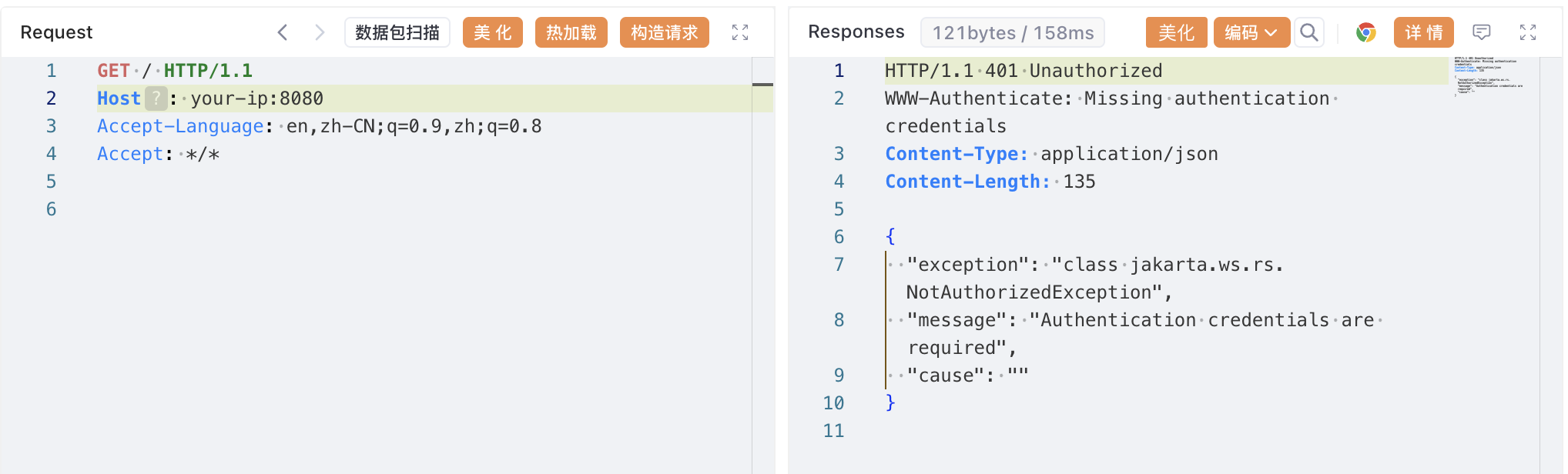
Task: Click the 121bytes / 158ms size tag
Action: (x=1012, y=32)
